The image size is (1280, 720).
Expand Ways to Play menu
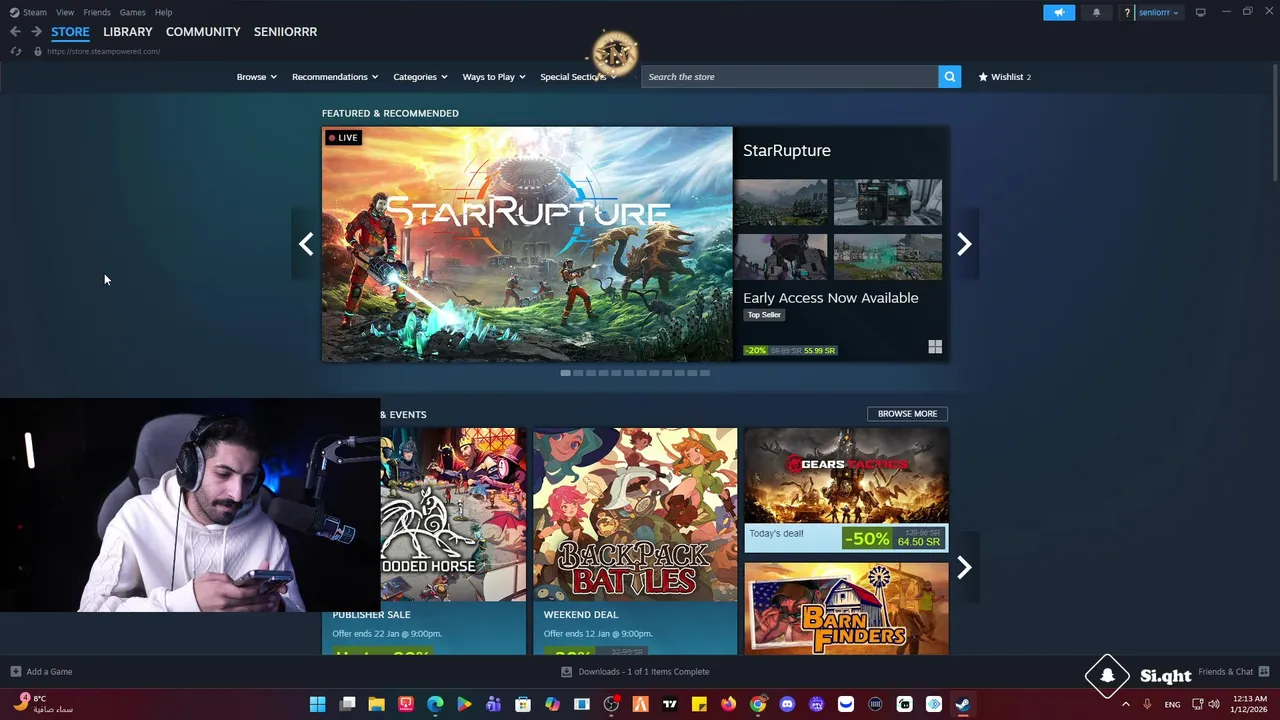coord(494,77)
